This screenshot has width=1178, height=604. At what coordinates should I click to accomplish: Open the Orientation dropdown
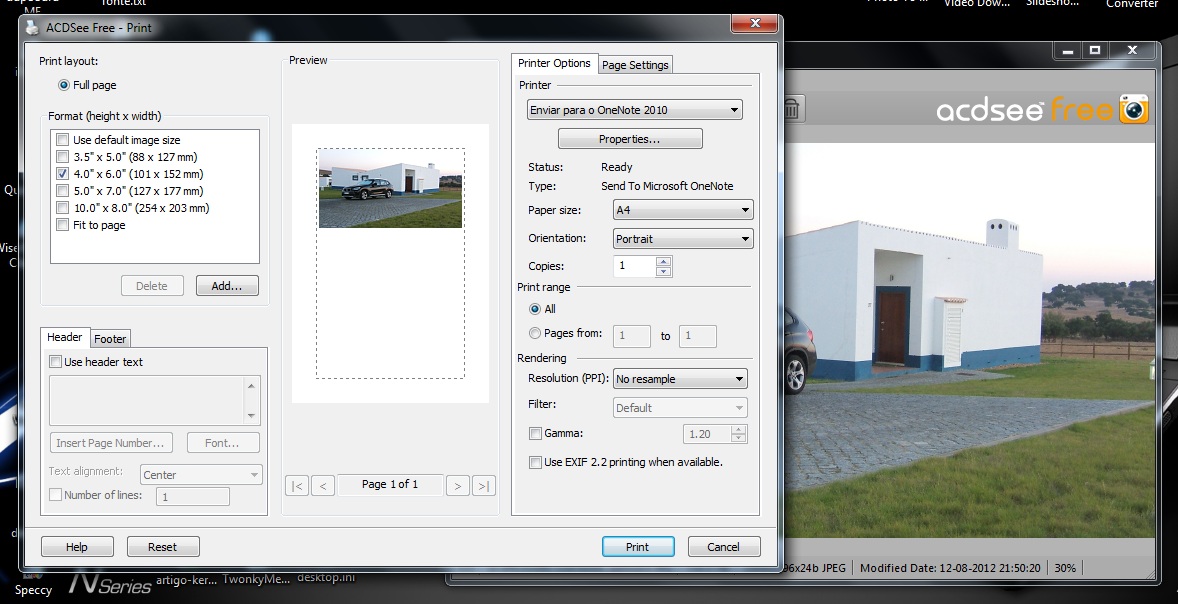(683, 239)
